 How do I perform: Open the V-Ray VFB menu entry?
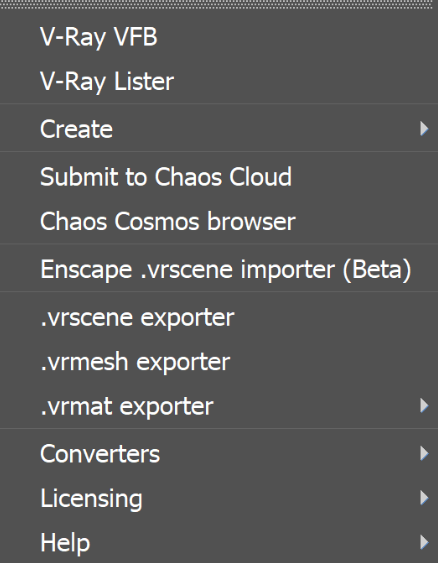click(219, 37)
